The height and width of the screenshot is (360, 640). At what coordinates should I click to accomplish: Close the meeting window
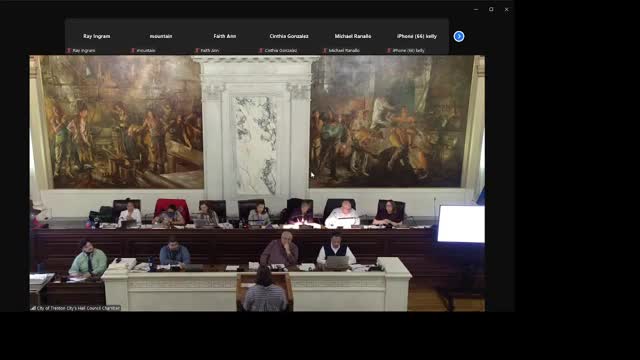coord(507,9)
